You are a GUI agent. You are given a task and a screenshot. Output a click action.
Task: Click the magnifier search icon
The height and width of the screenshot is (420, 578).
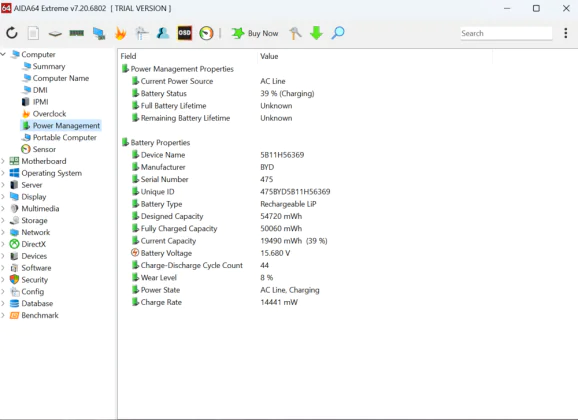coord(338,33)
